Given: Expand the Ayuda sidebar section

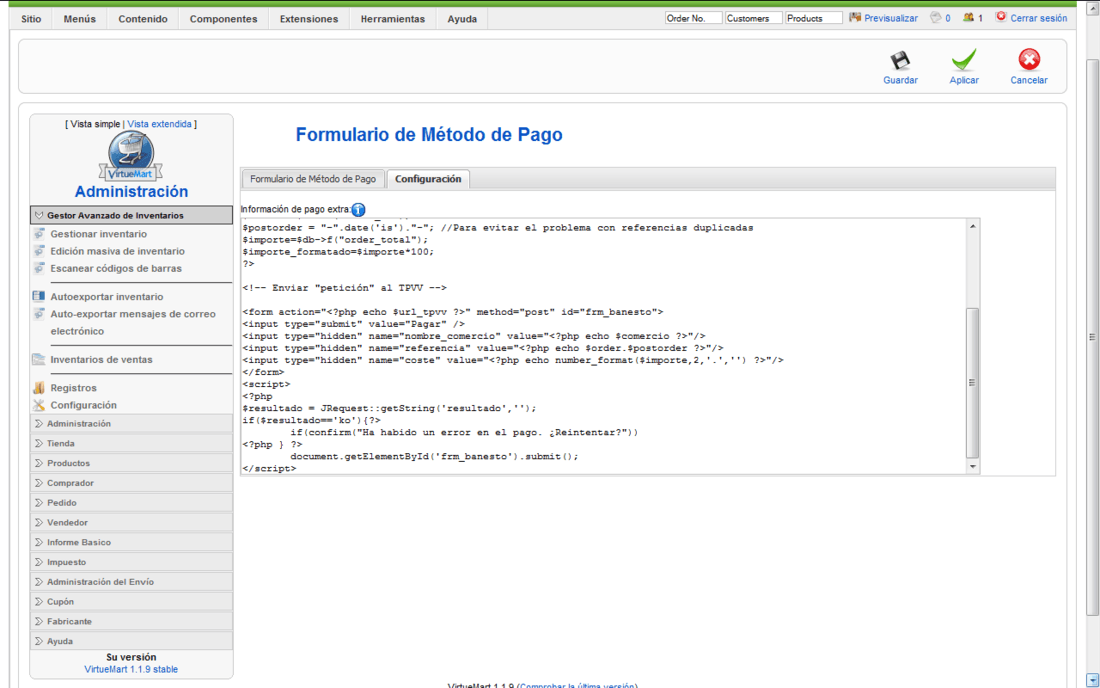Looking at the screenshot, I should click(x=131, y=641).
